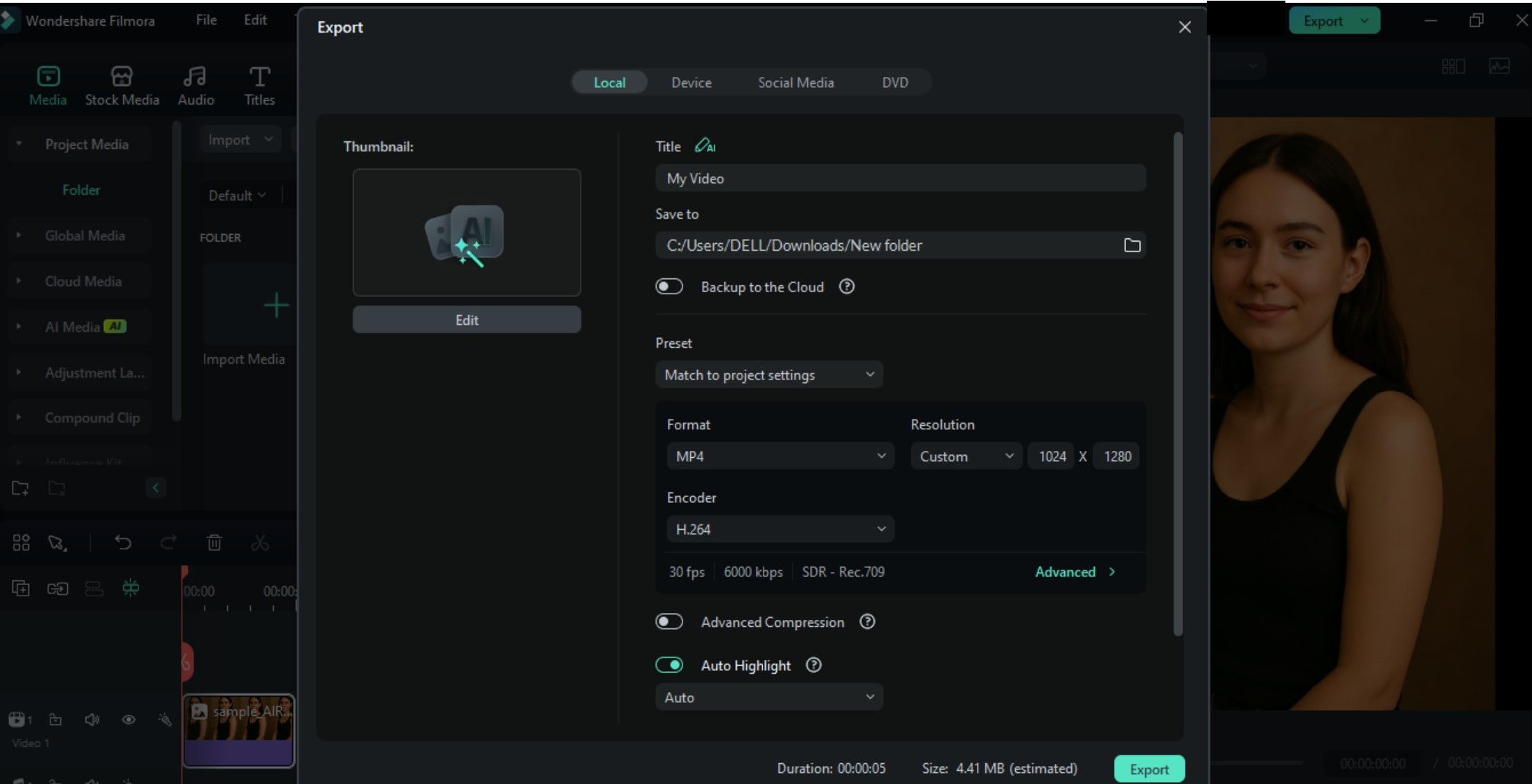Click the Edit thumbnail button

coord(466,320)
